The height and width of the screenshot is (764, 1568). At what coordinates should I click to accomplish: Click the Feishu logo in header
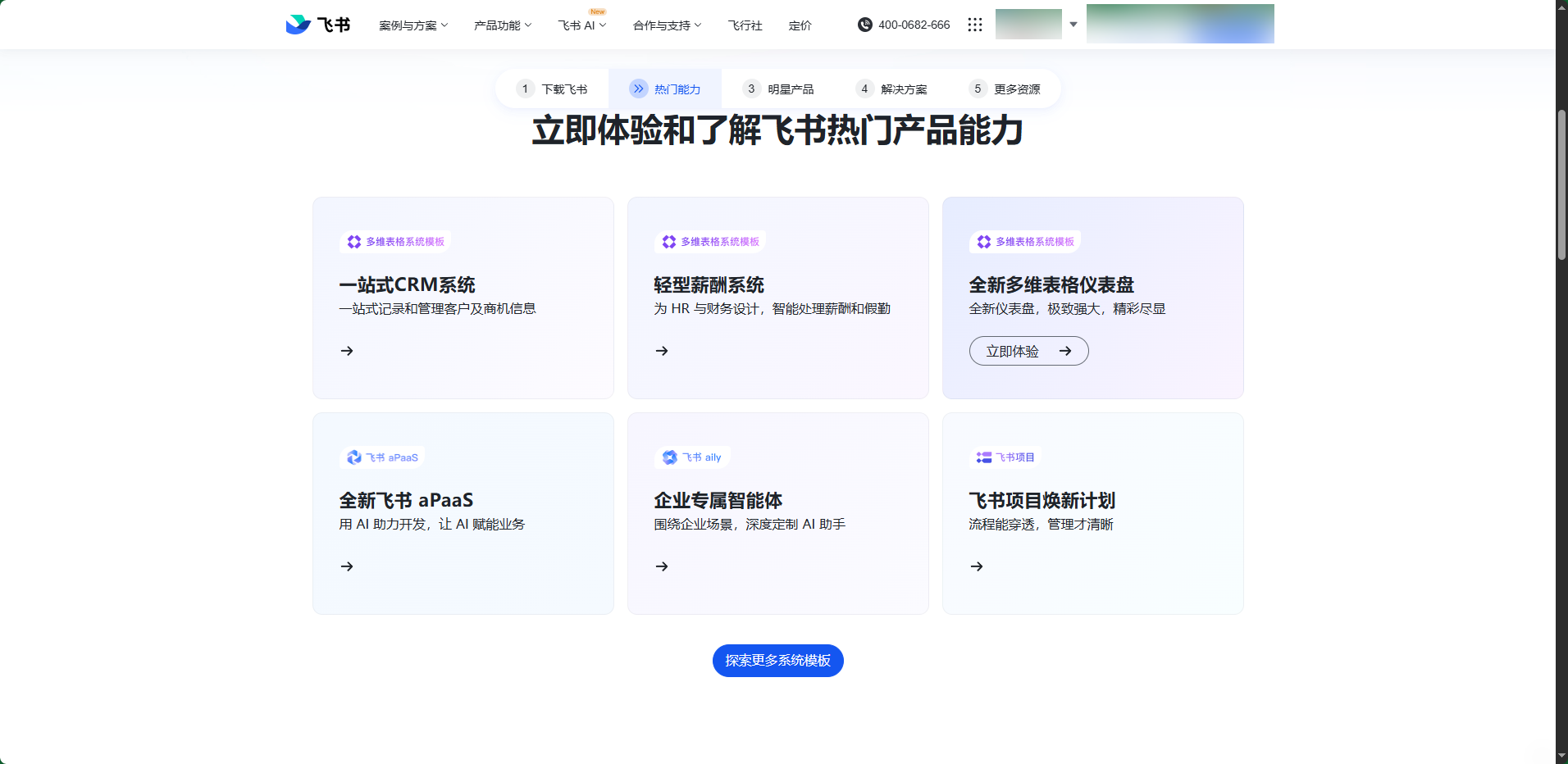pos(317,25)
